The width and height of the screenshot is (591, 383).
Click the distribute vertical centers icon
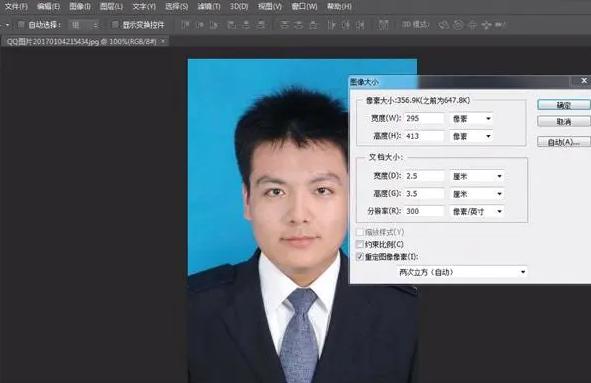299,25
